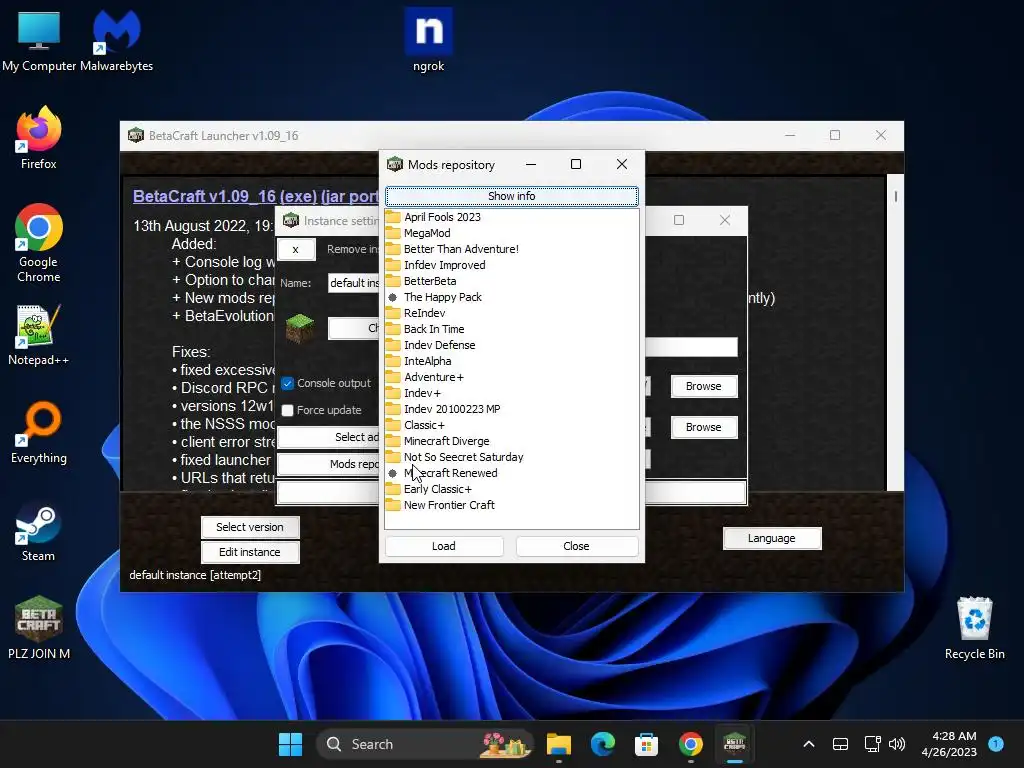
Task: Show hidden system tray icons
Action: pyautogui.click(x=808, y=744)
